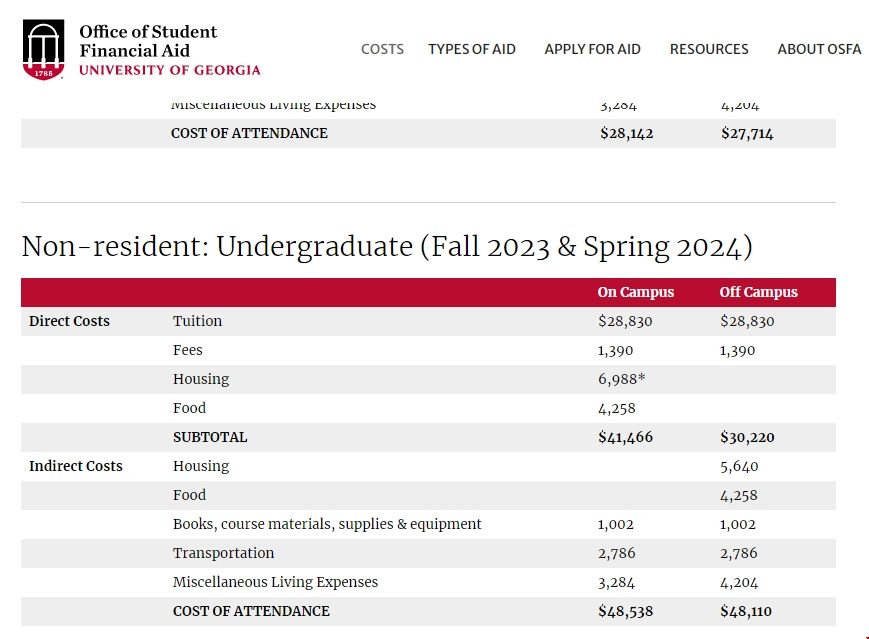Open the Costs menu
869x639 pixels.
tap(382, 49)
